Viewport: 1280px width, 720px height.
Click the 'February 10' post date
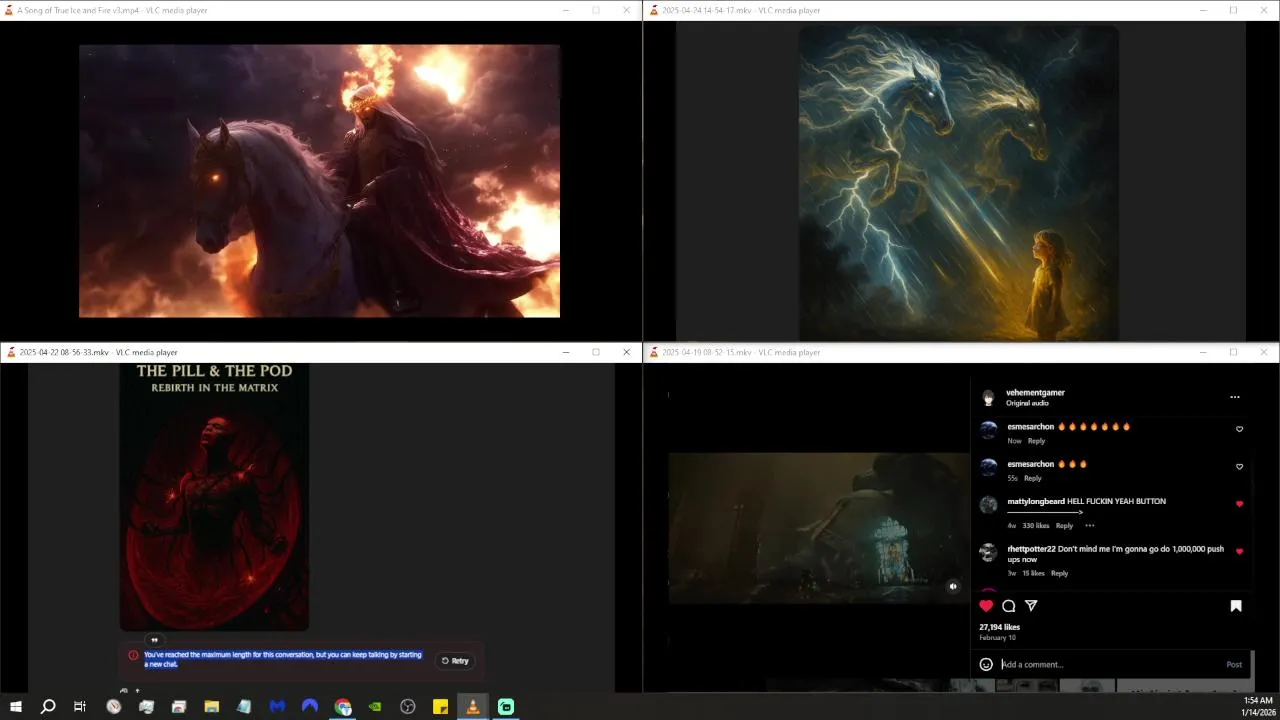(997, 638)
